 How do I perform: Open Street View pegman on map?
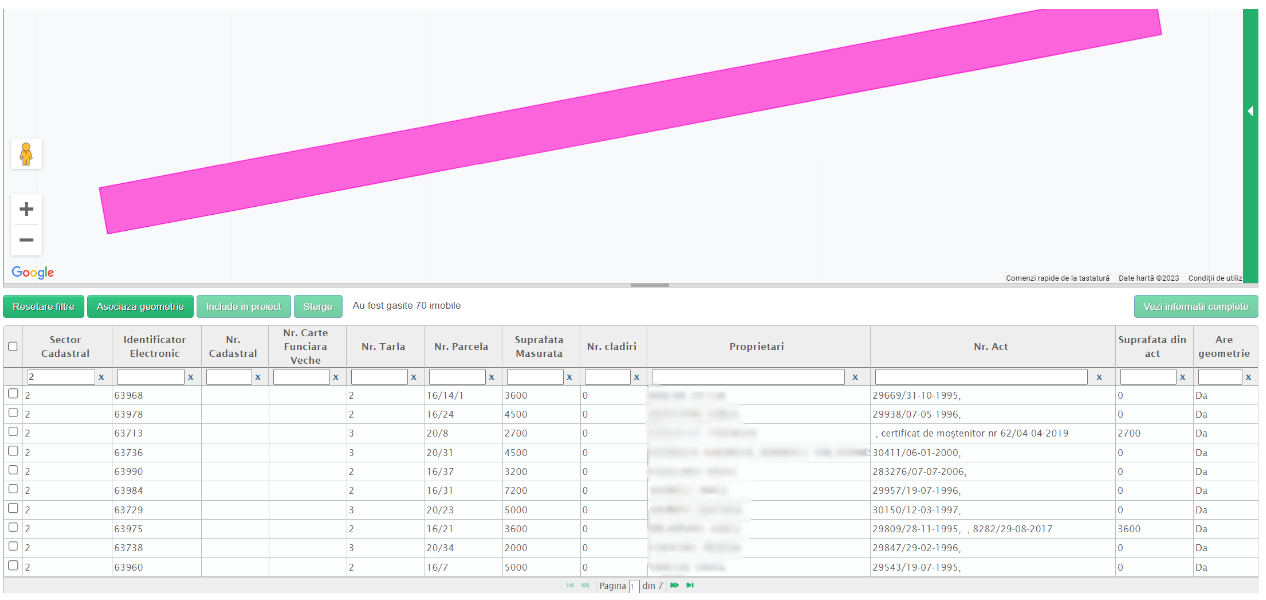tap(26, 154)
